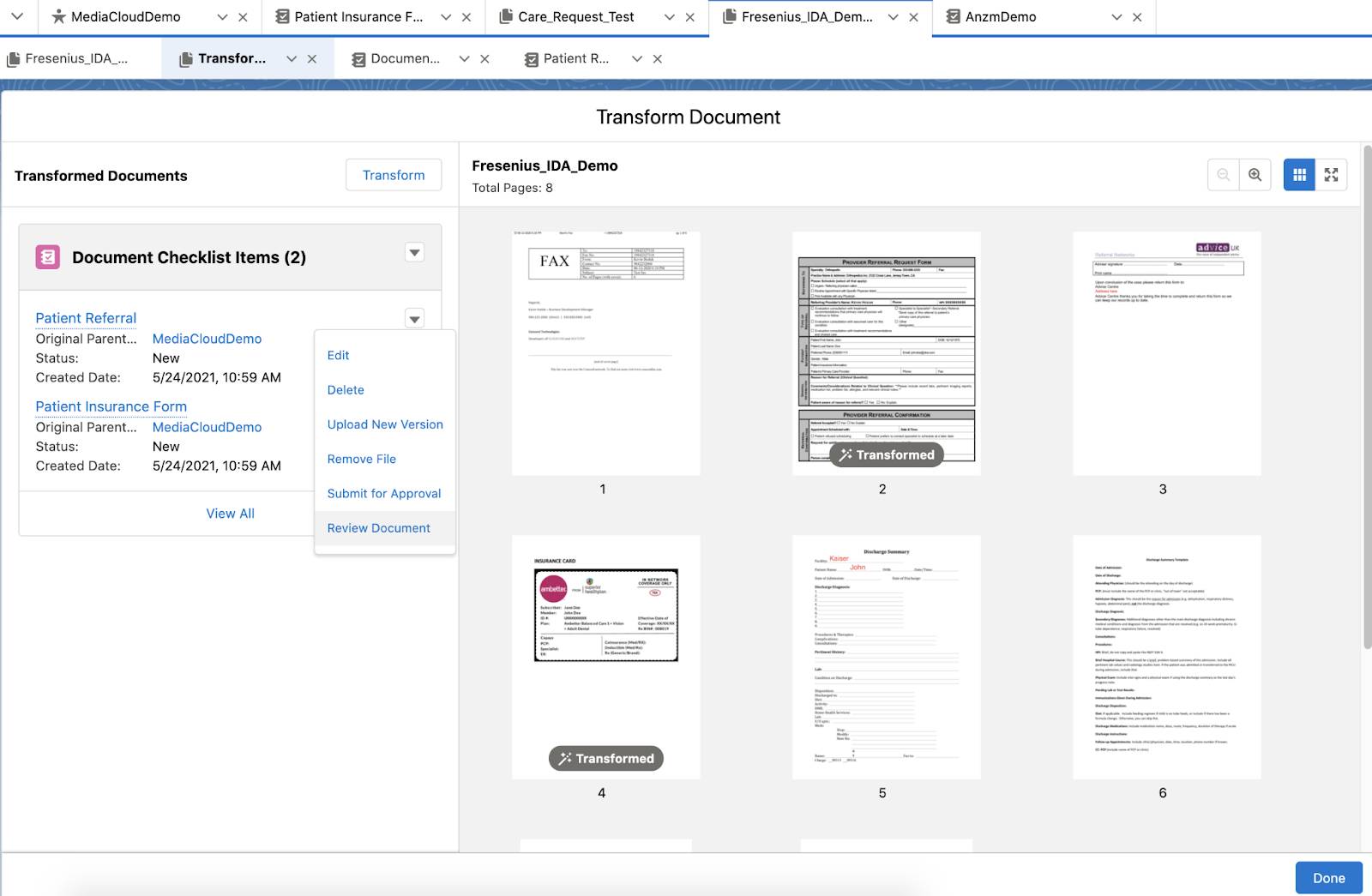Close the Care_Request_Test tab
Image resolution: width=1372 pixels, height=896 pixels.
(690, 17)
